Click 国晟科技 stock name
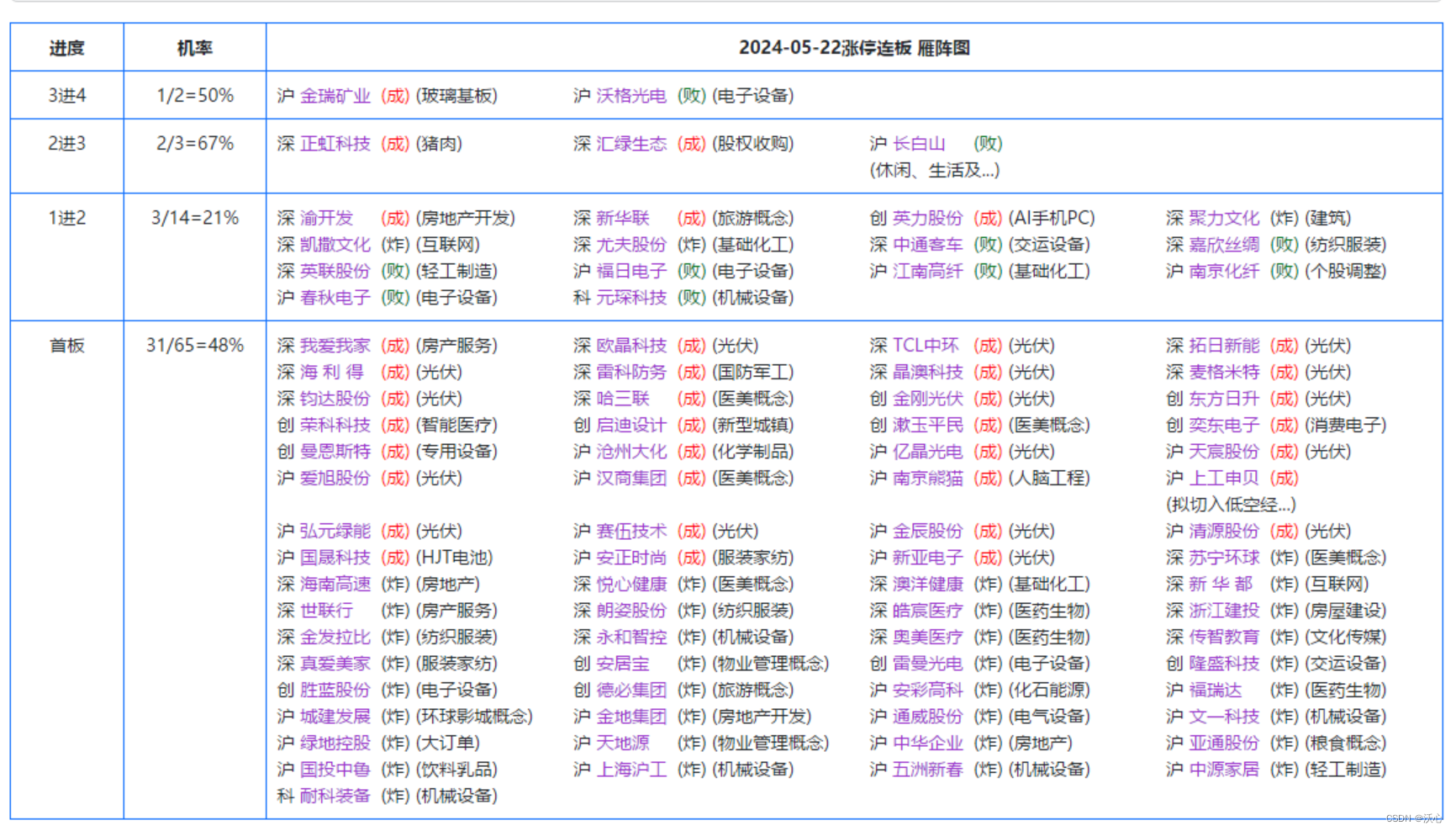The width and height of the screenshot is (1456, 831). pyautogui.click(x=335, y=558)
